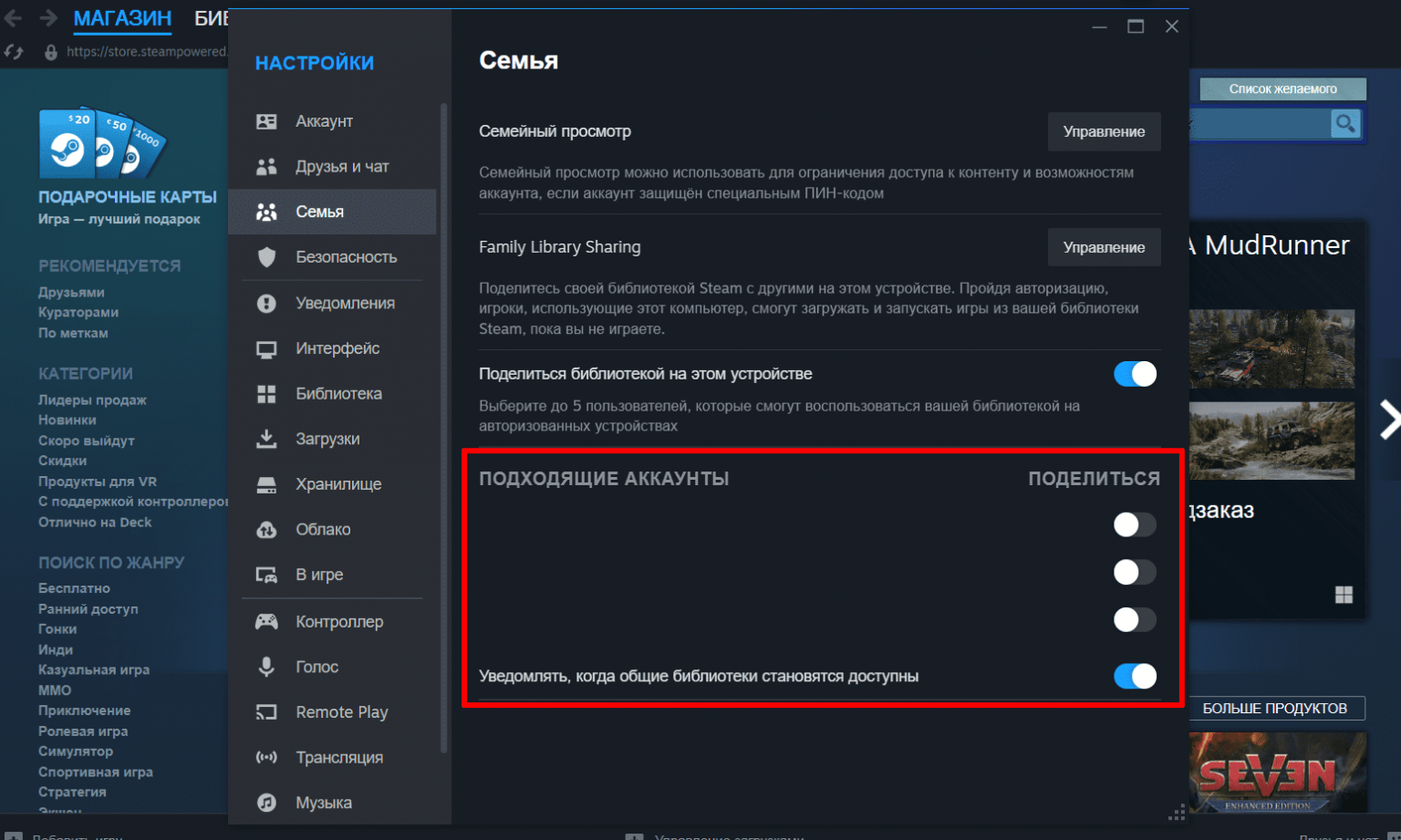Switch to the Interface settings section
The height and width of the screenshot is (840, 1401).
pos(337,348)
